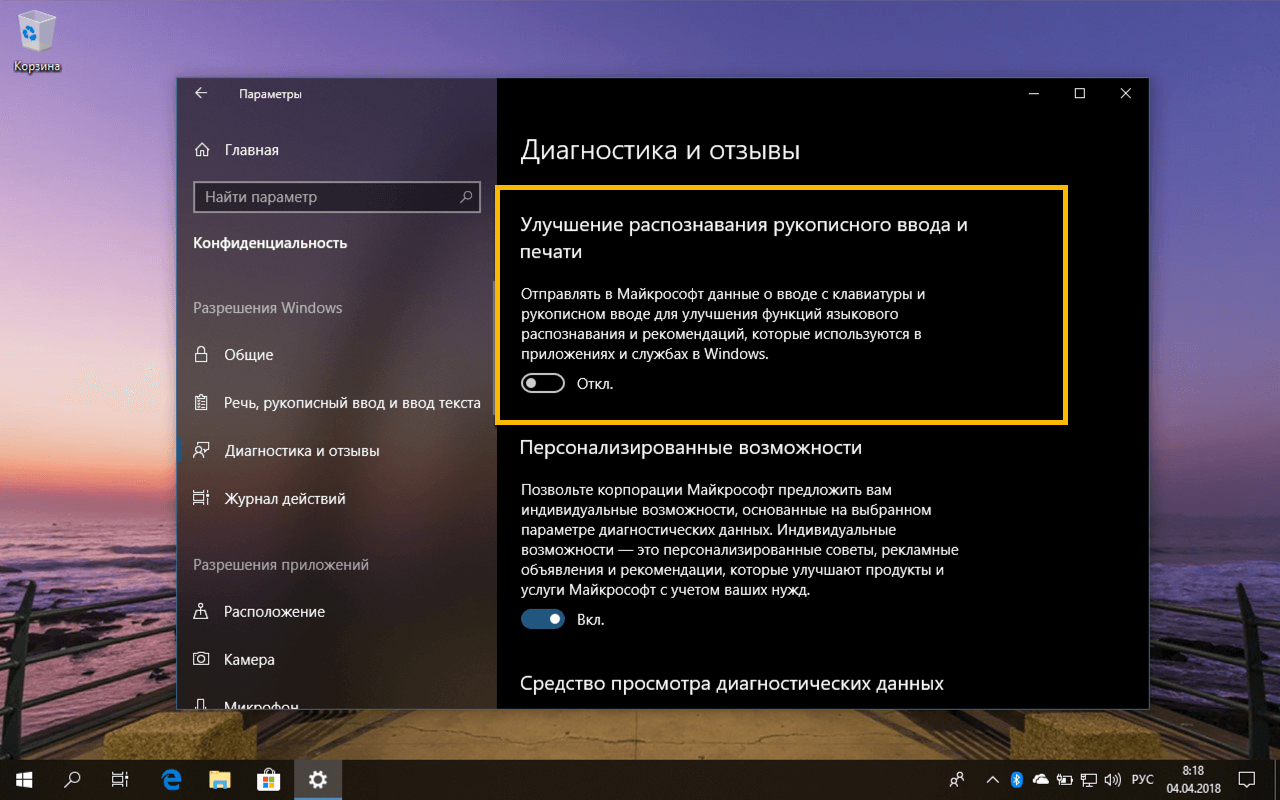The image size is (1280, 800).
Task: Open the volume speaker icon in the tray
Action: 1112,779
